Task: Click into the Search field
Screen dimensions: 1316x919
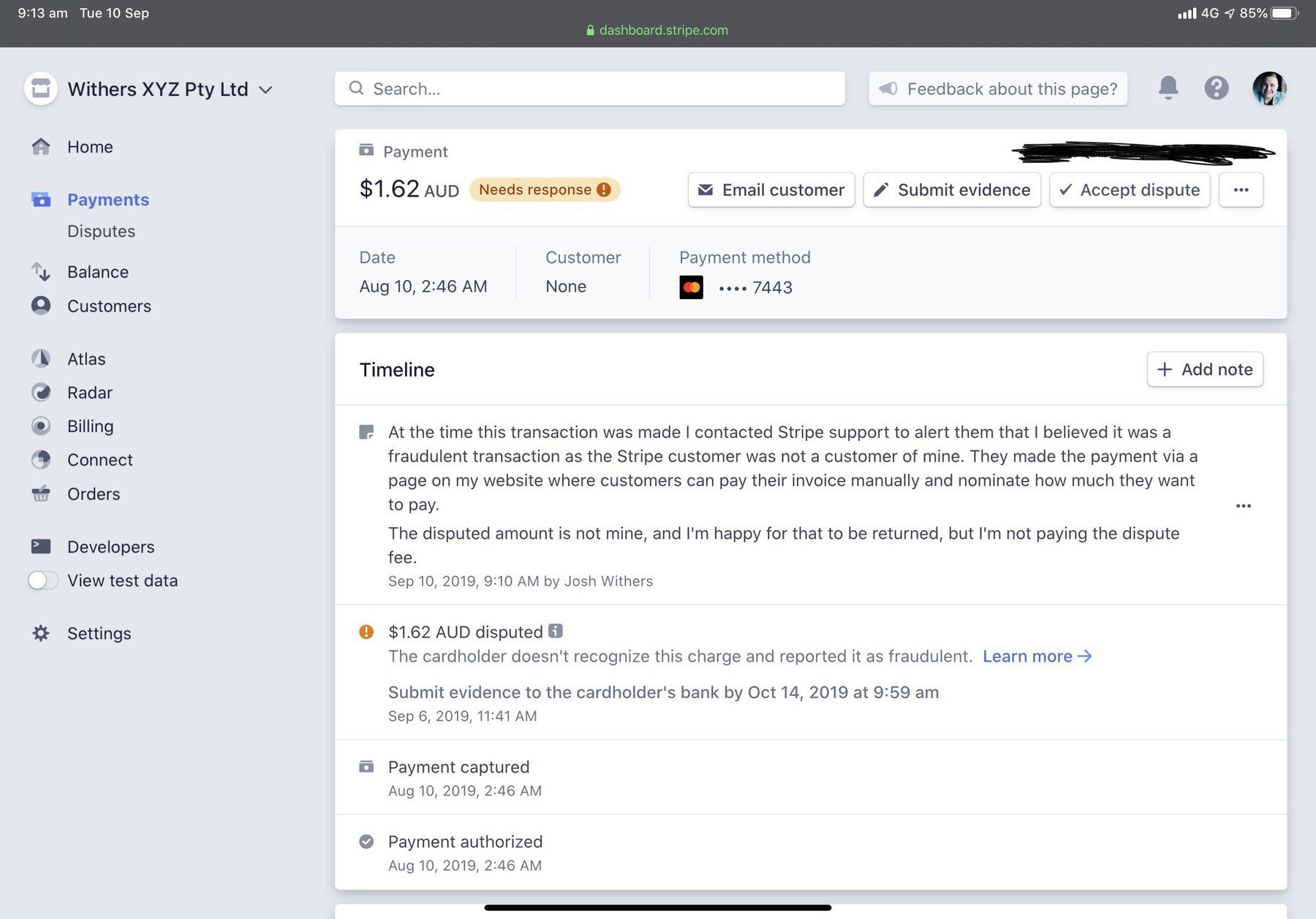Action: tap(589, 88)
